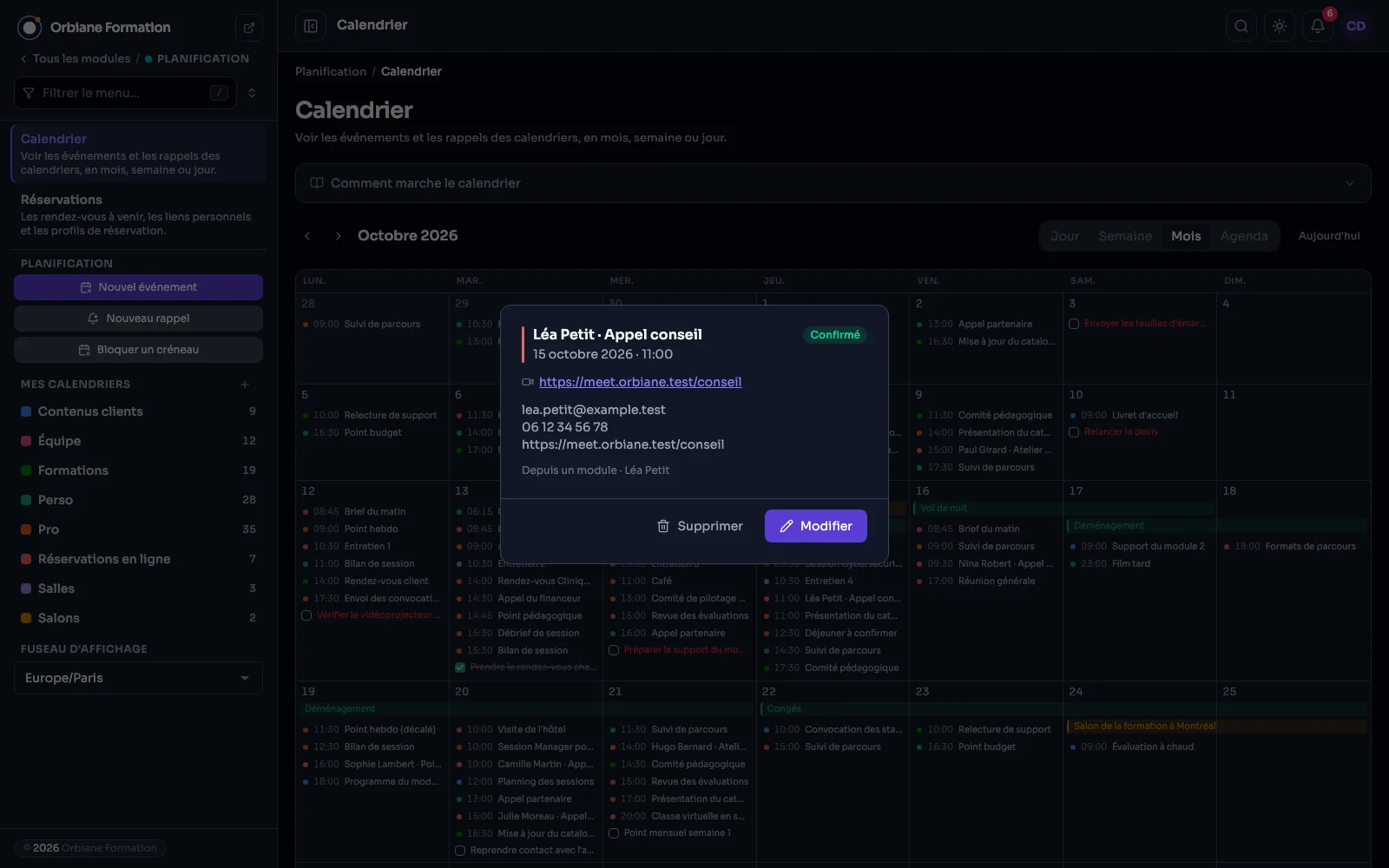1389x868 pixels.
Task: Open the search icon in the header
Action: (1241, 26)
